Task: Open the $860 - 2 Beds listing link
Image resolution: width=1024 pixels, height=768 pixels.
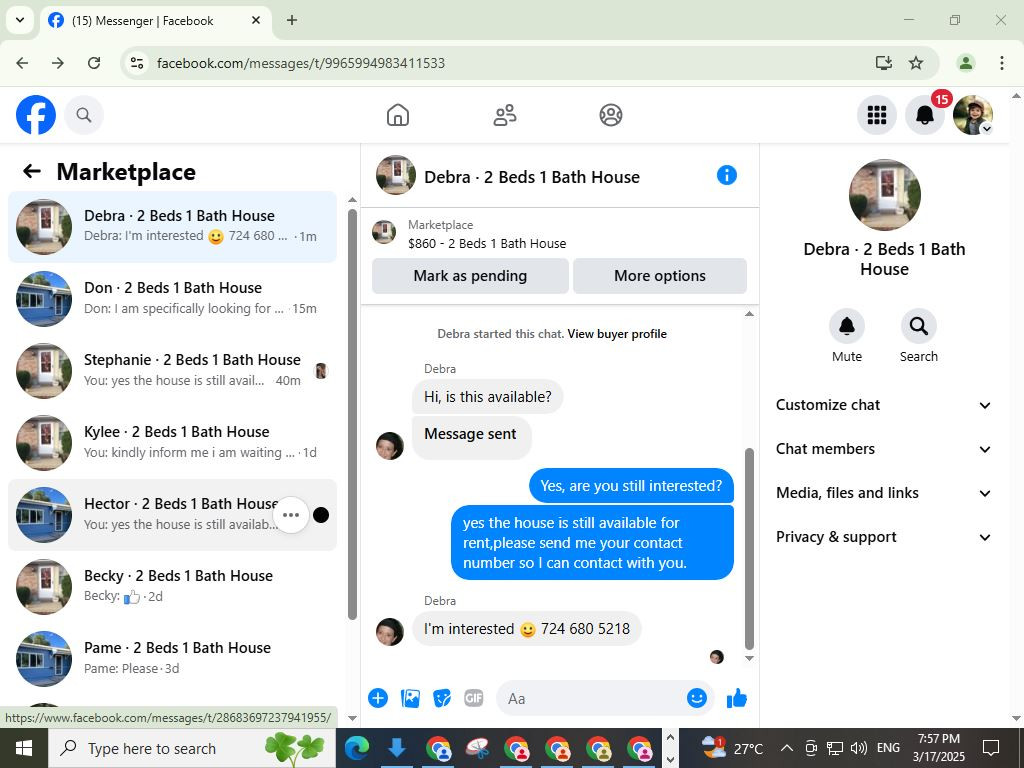Action: pos(487,244)
